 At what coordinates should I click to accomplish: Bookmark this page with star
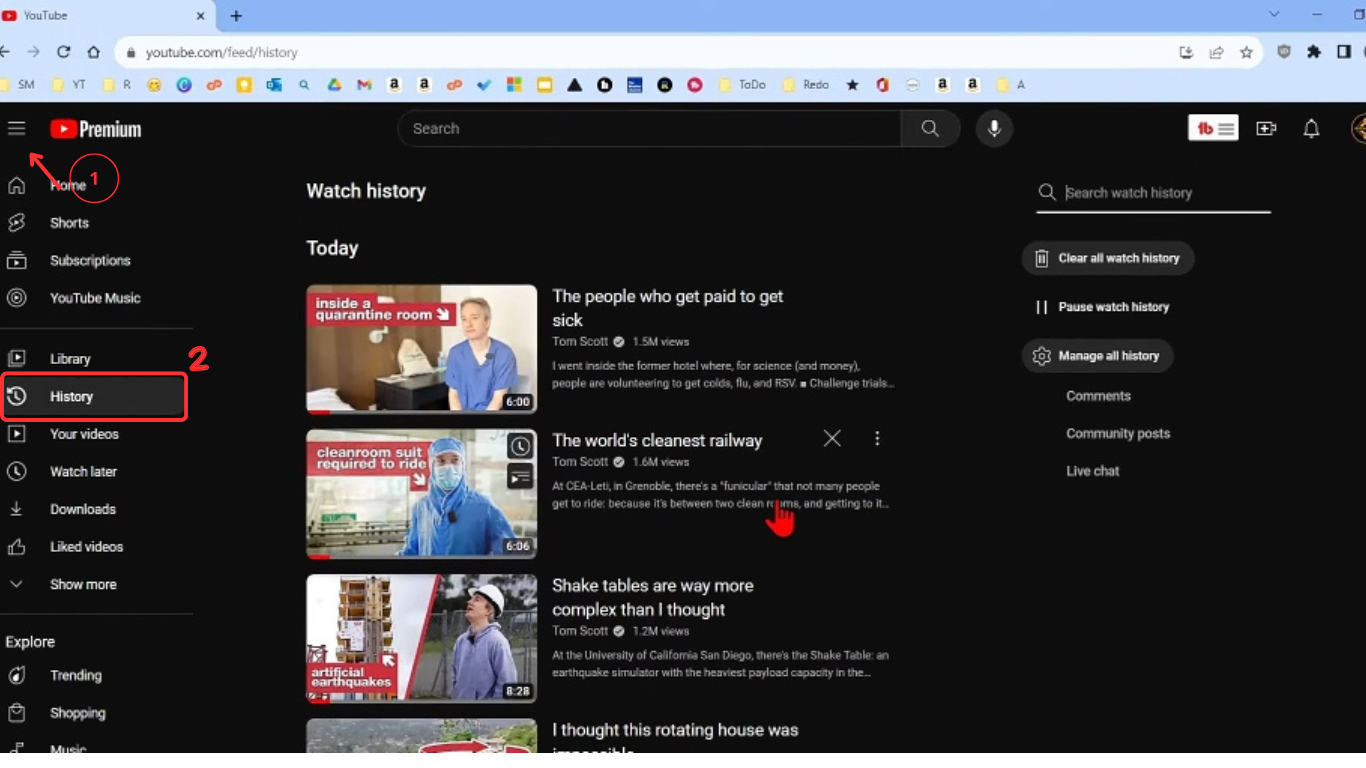click(1246, 52)
